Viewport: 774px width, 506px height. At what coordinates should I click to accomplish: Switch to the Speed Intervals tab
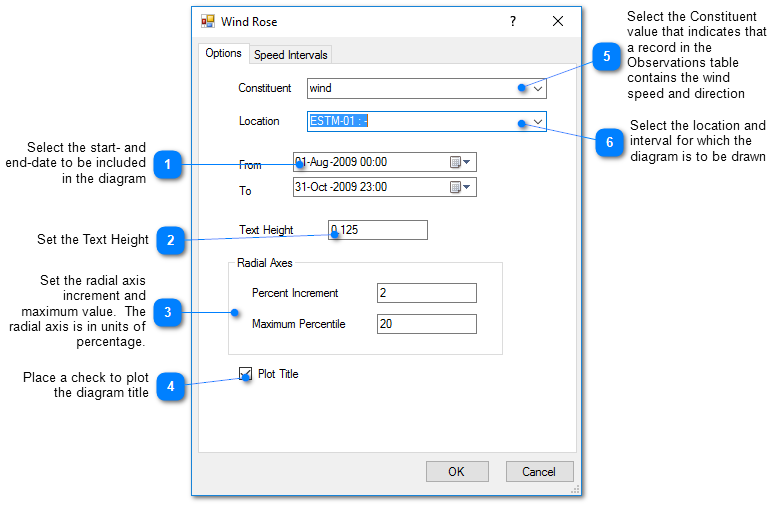coord(290,55)
